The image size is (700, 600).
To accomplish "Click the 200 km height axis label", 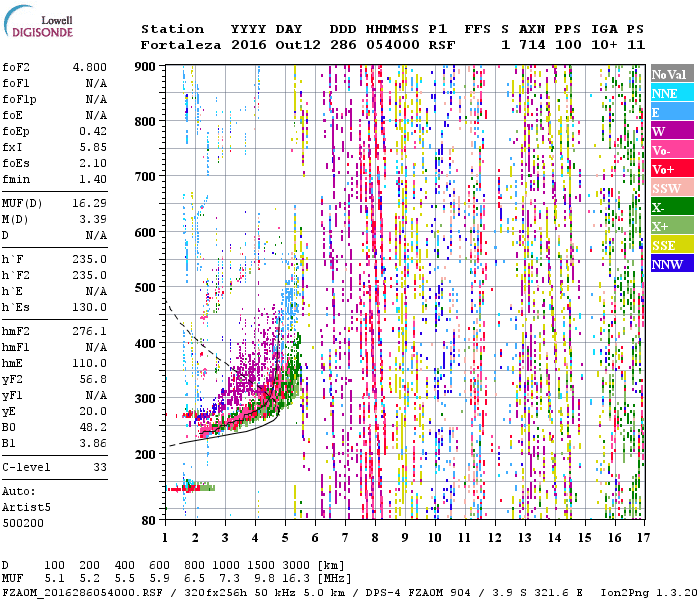I will (145, 454).
